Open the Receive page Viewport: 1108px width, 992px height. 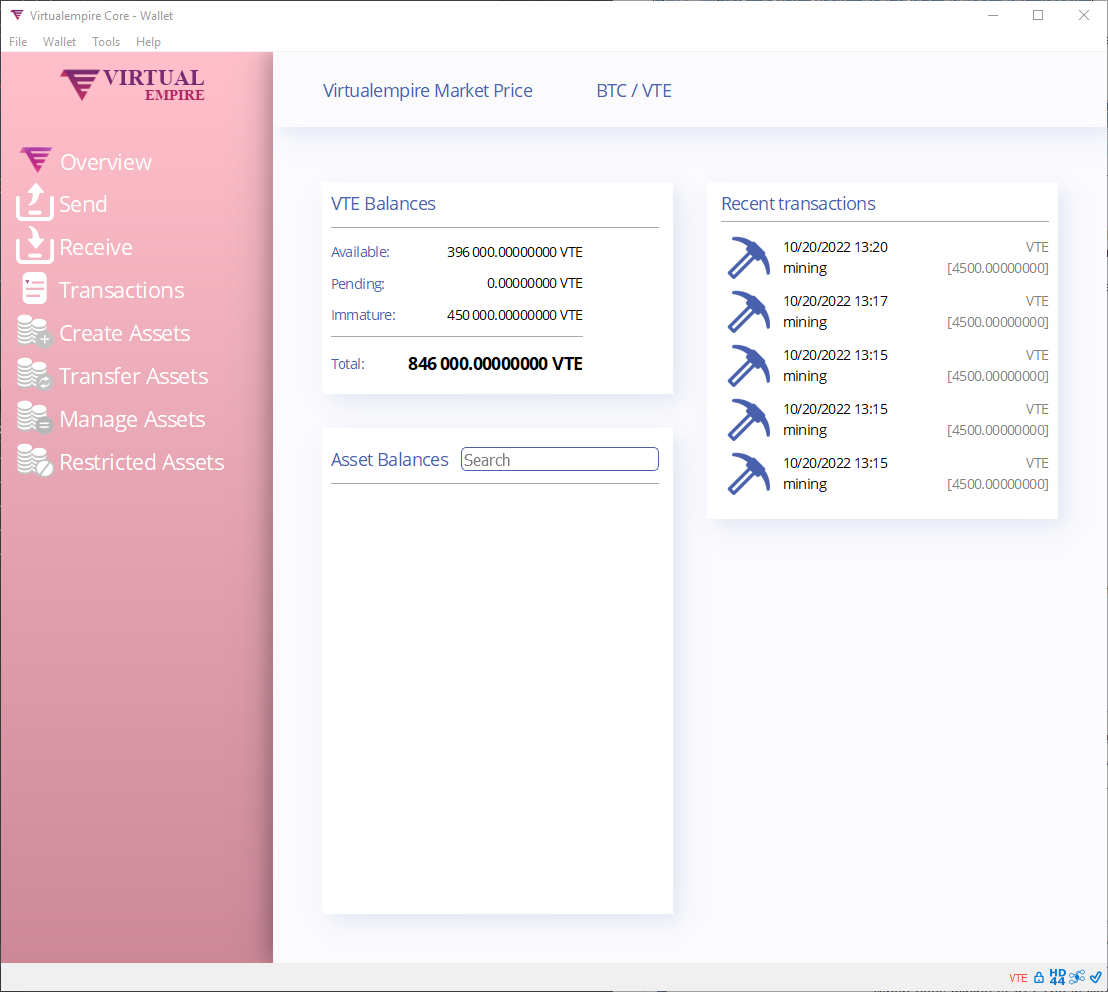click(x=96, y=247)
